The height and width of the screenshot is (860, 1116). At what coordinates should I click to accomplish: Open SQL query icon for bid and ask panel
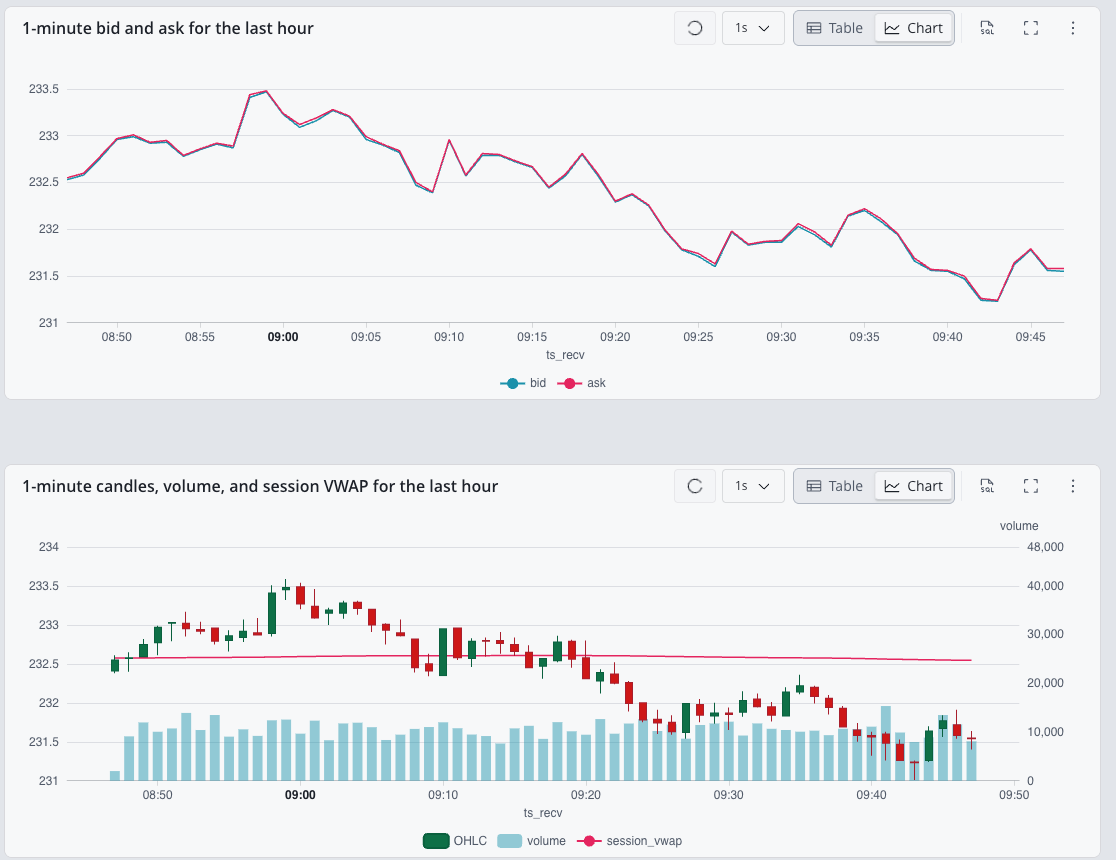987,28
